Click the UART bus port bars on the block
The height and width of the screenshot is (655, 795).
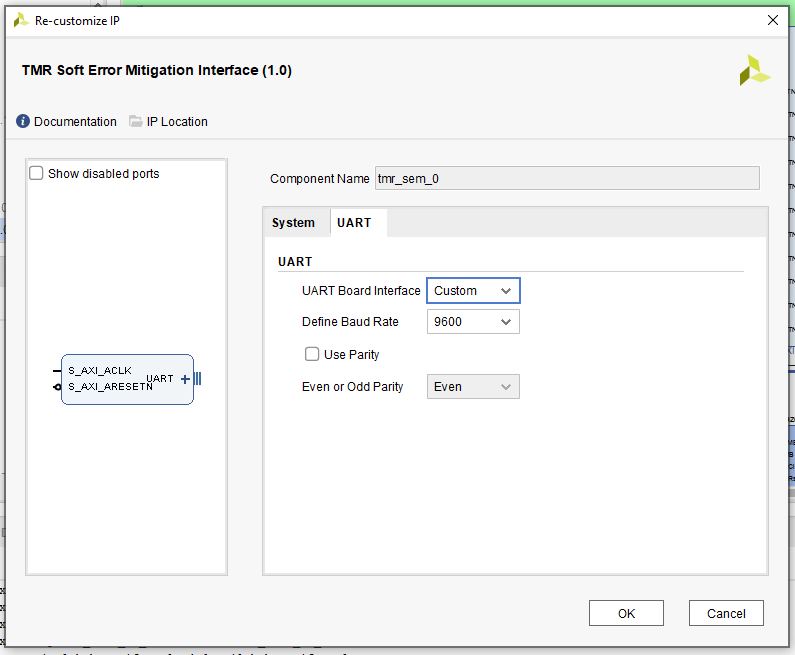tap(198, 379)
